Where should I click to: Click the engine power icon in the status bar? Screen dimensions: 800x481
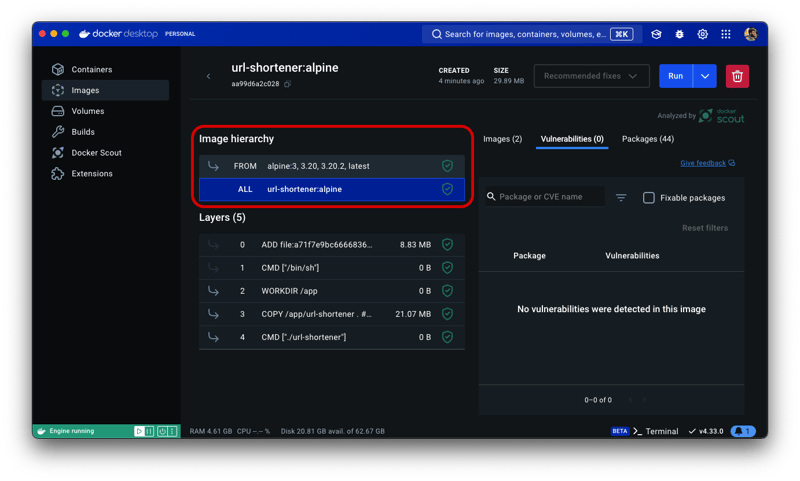pos(162,432)
